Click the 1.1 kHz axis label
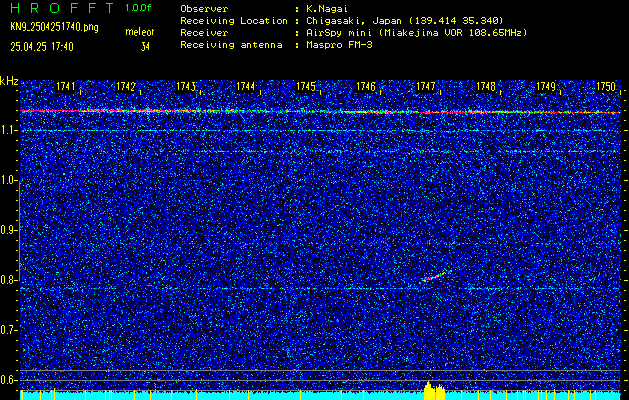 pyautogui.click(x=9, y=130)
